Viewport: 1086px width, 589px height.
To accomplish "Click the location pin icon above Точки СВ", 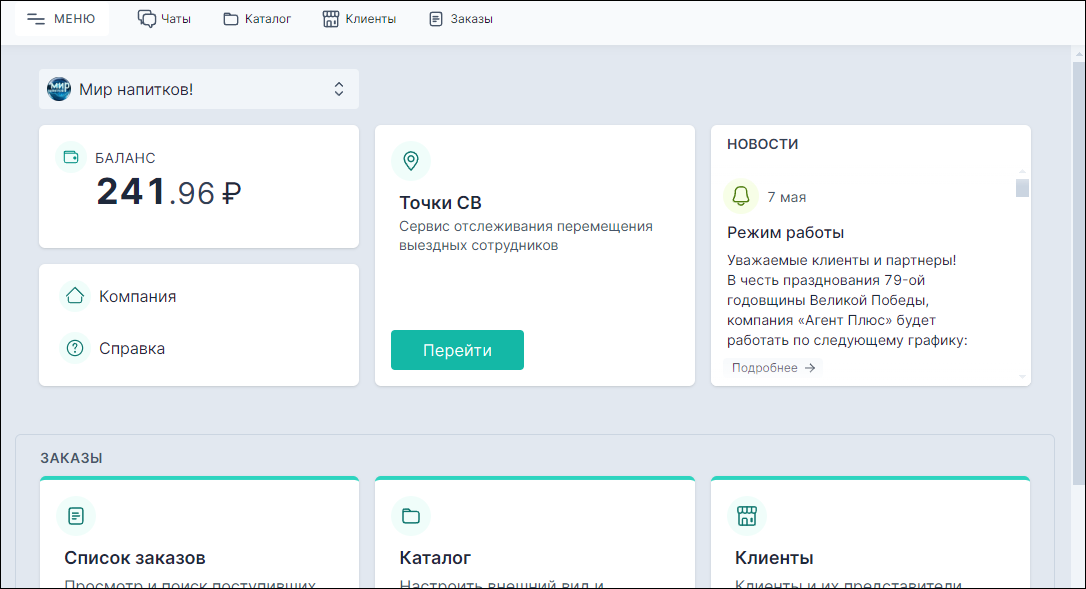I will (411, 160).
